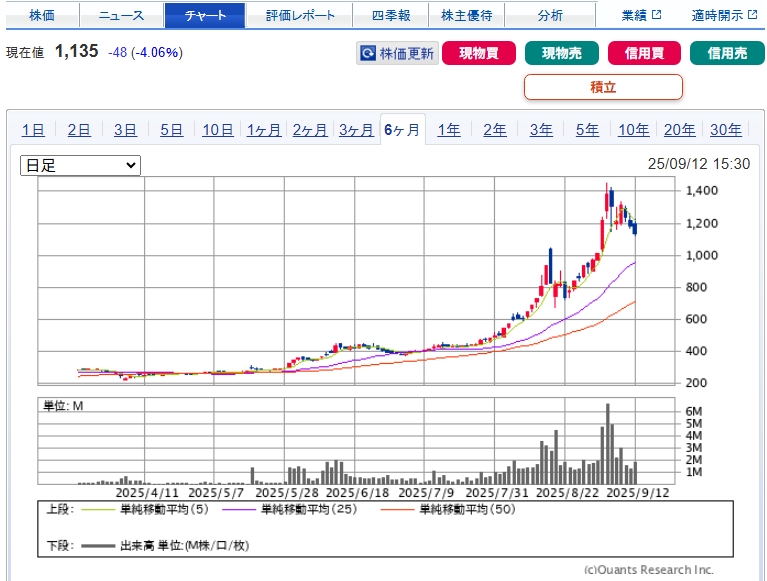Show the 2年 chart period
767x581 pixels.
tap(495, 130)
